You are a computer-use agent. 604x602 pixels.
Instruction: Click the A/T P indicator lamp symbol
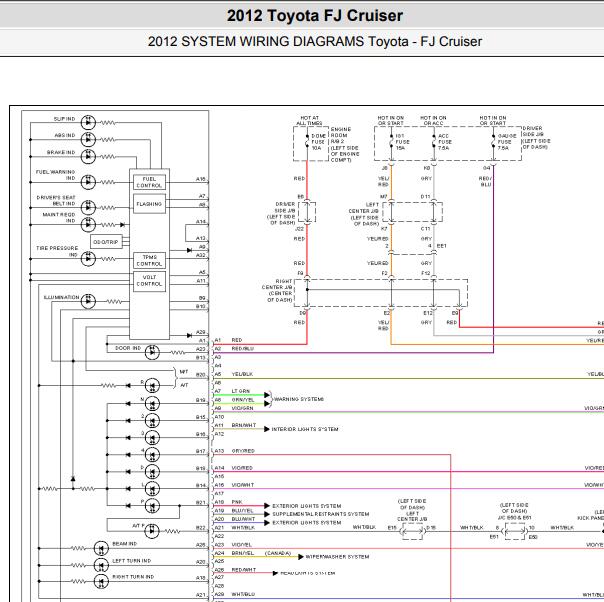(152, 531)
